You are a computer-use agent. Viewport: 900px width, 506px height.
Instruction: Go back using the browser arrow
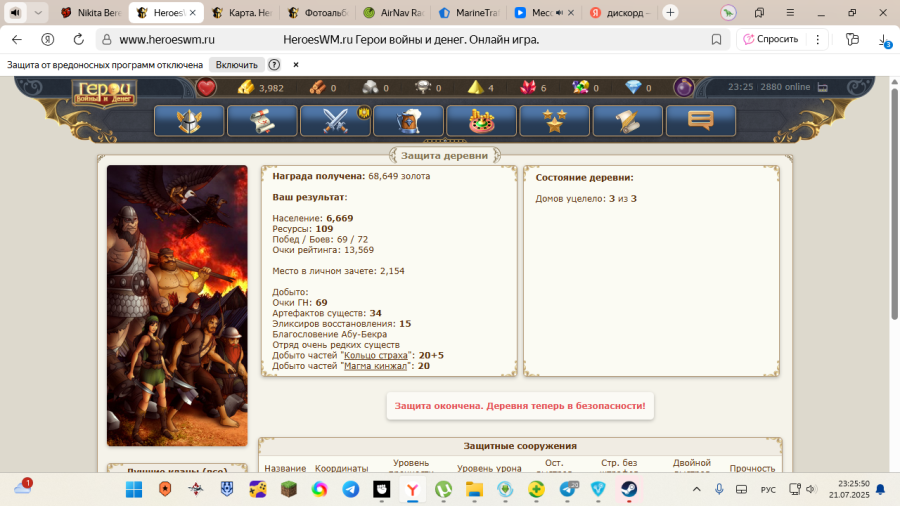[x=17, y=40]
